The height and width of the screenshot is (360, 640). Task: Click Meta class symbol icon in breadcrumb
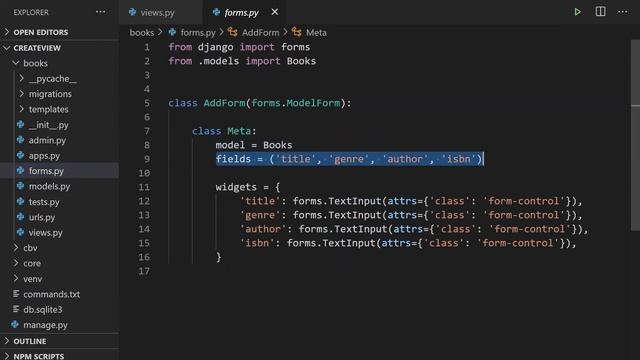297,32
